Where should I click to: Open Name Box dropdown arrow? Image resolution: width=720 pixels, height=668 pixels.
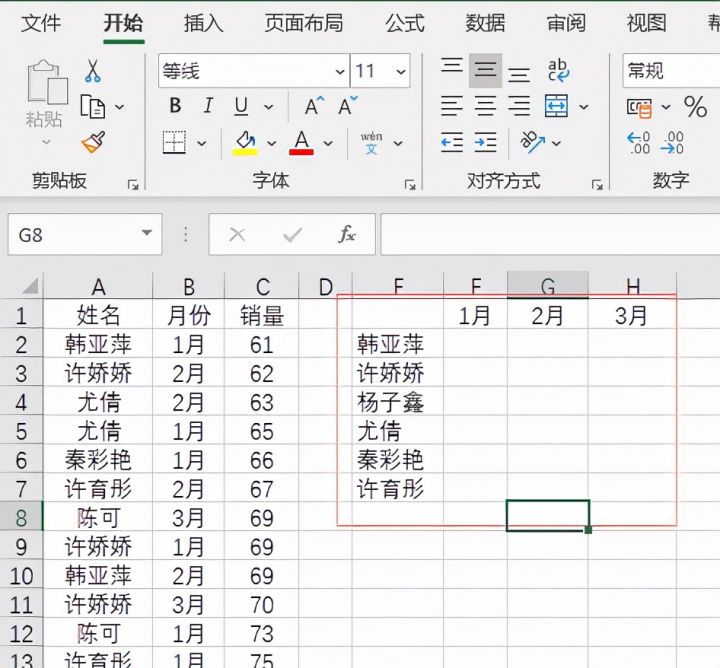(146, 233)
